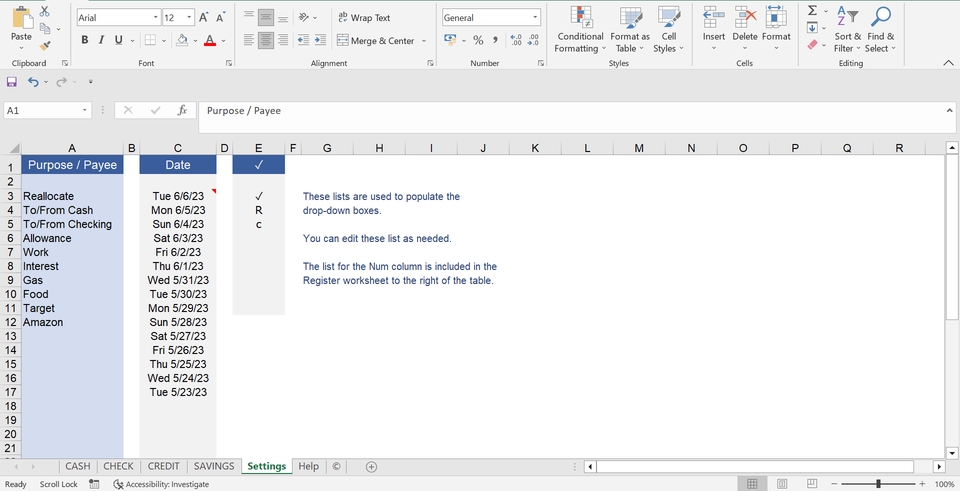The height and width of the screenshot is (491, 960).
Task: Open the Merge & Center dropdown arrow
Action: (424, 41)
